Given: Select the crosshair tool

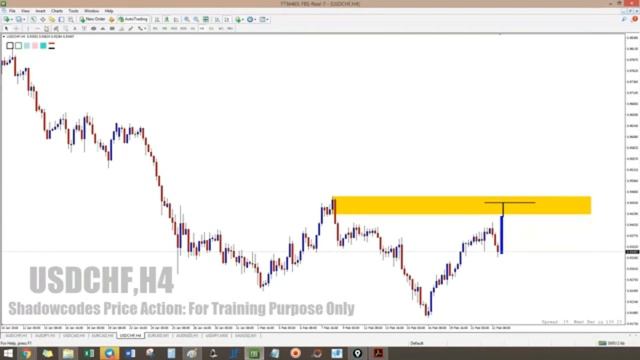Looking at the screenshot, I should [x=16, y=29].
